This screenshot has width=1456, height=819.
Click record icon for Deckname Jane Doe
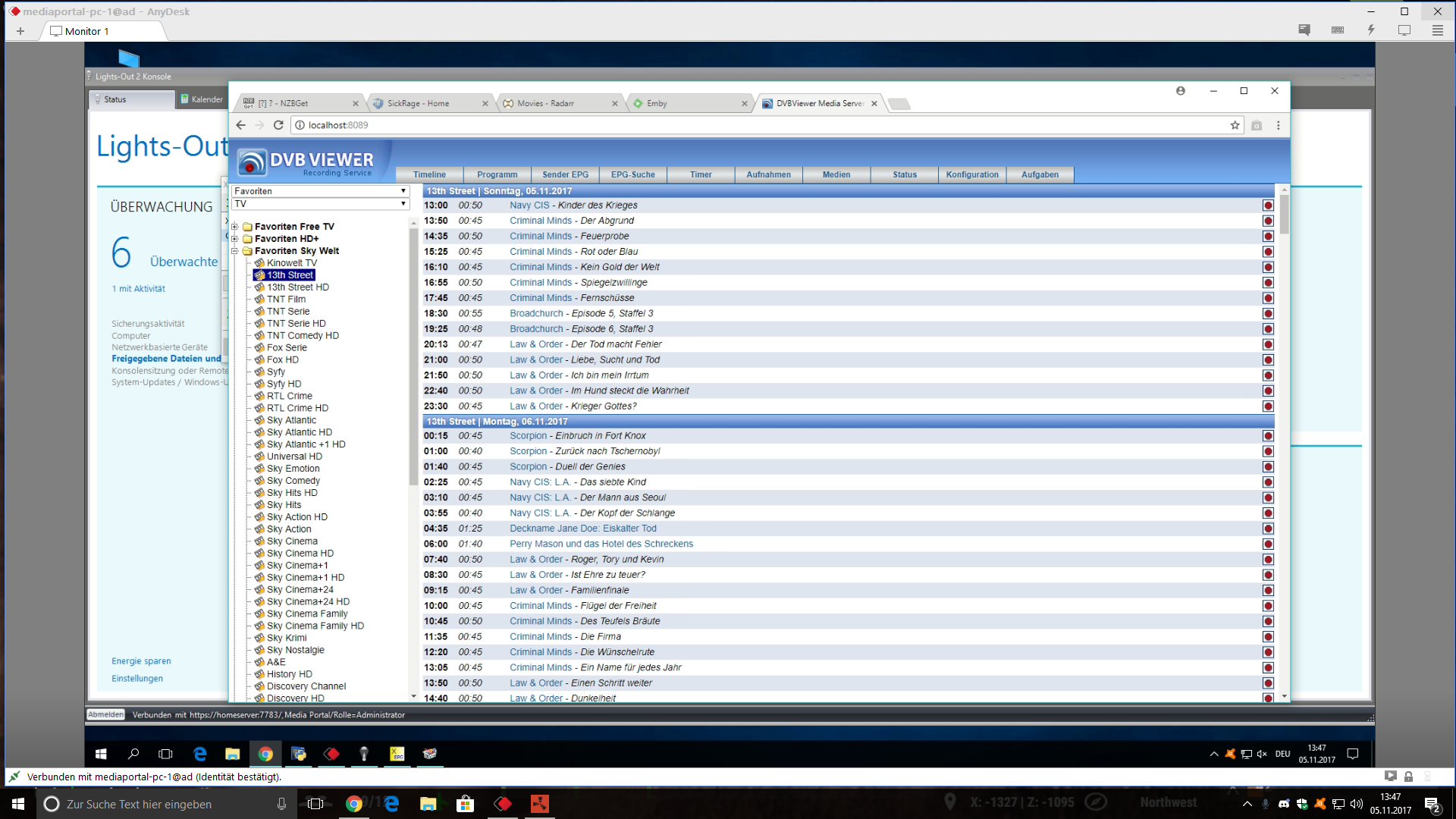(x=1267, y=529)
